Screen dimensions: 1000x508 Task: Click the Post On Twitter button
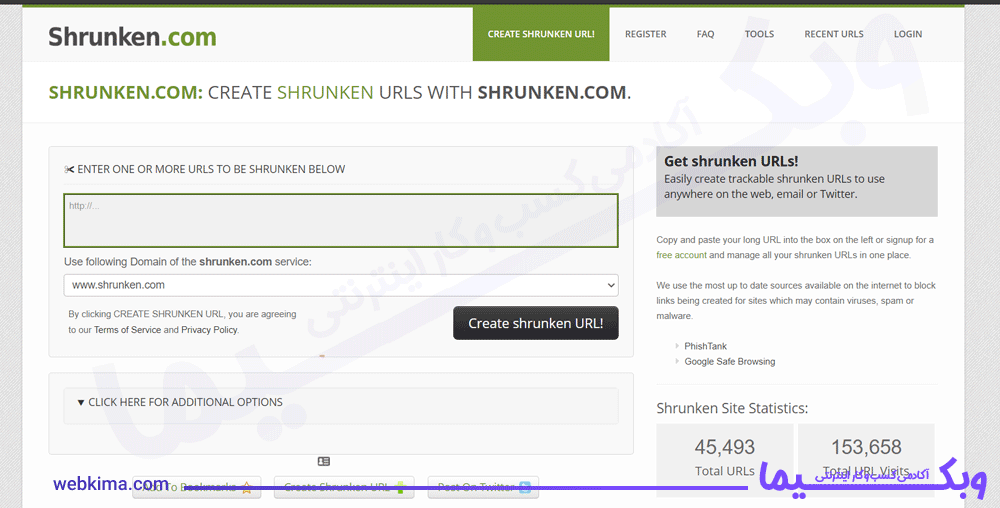(x=483, y=488)
